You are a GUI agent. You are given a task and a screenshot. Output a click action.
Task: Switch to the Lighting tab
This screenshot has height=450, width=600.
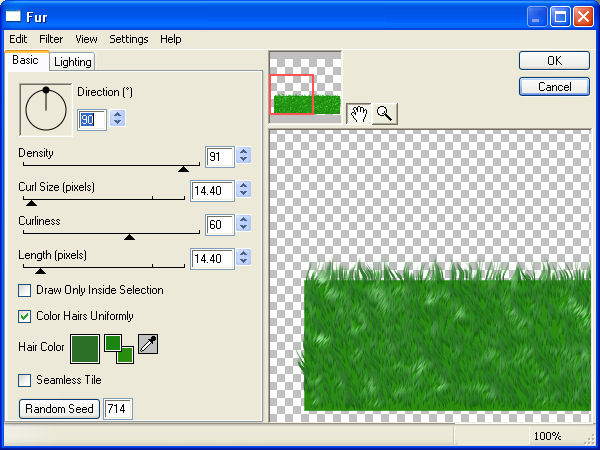[x=72, y=62]
